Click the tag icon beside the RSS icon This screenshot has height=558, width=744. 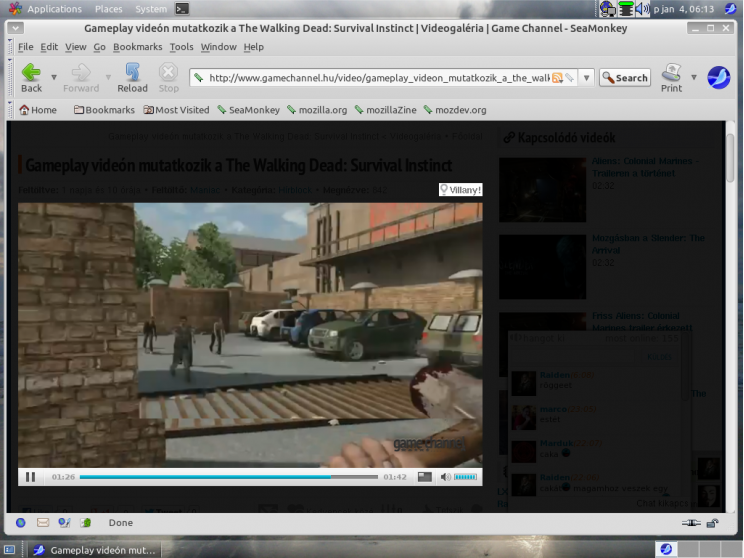[x=569, y=78]
